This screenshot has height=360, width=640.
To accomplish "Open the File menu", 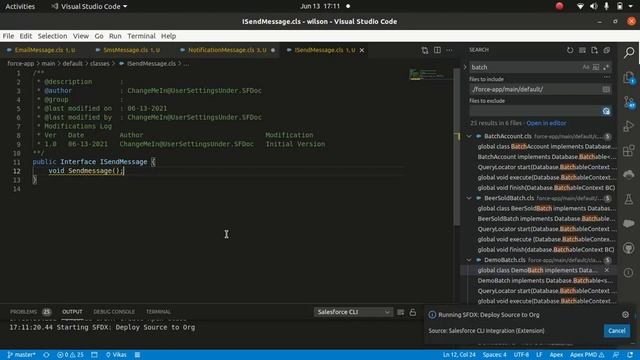I will pyautogui.click(x=8, y=36).
